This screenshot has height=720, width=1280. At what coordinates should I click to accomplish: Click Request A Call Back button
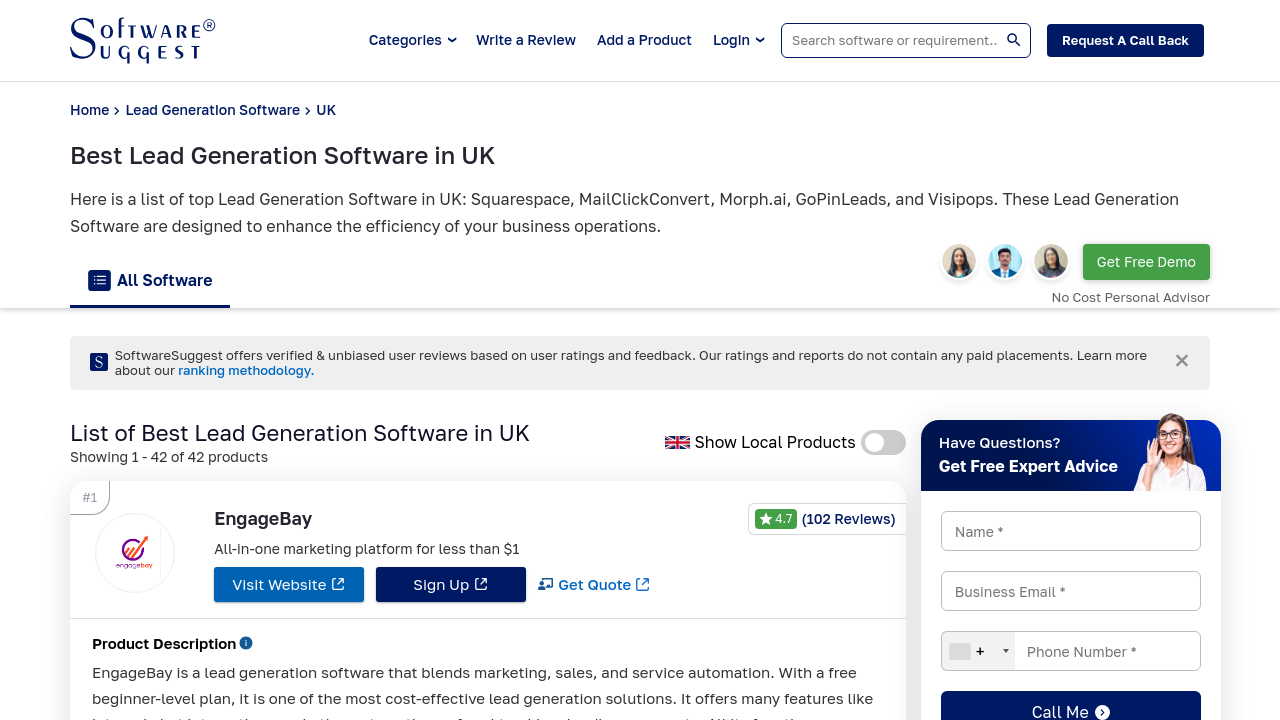1125,40
